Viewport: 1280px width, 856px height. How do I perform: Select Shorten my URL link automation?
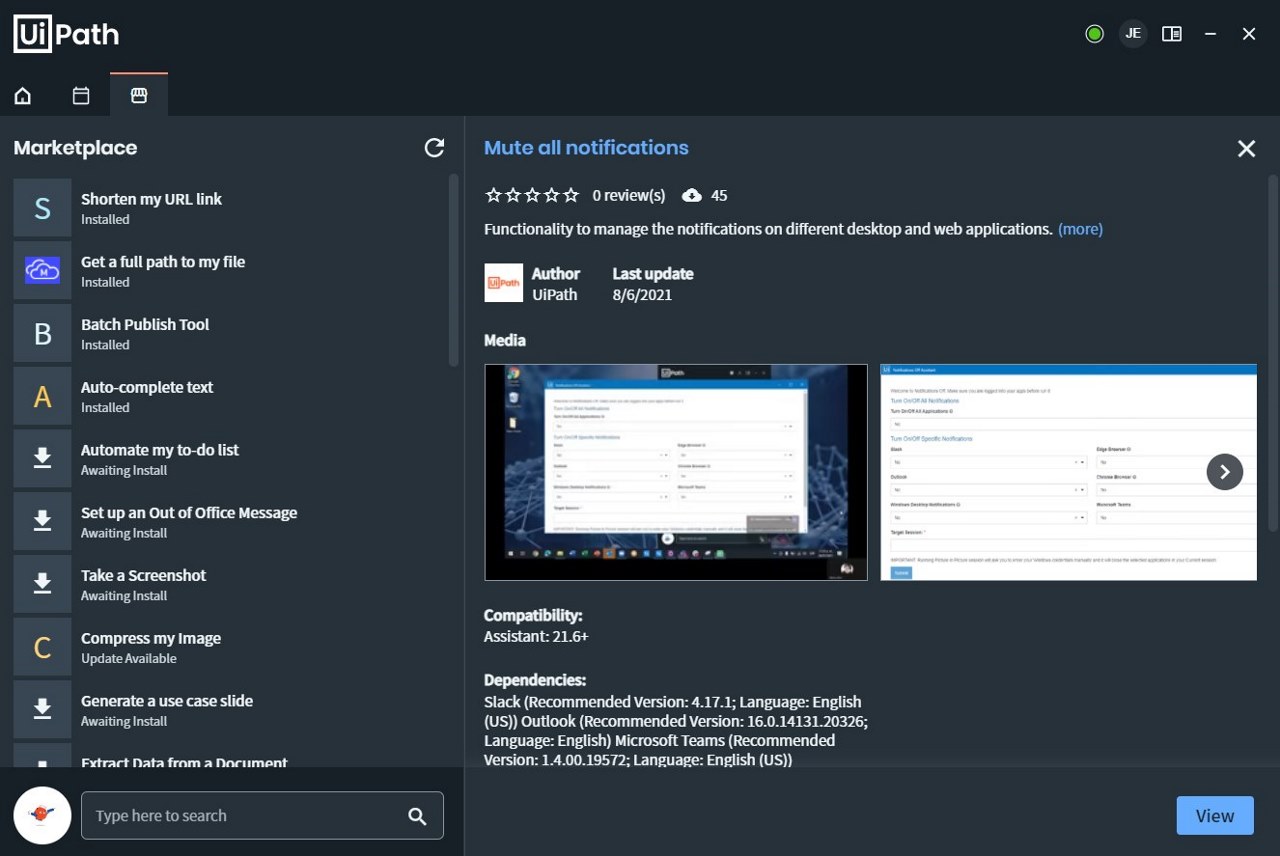click(x=230, y=208)
